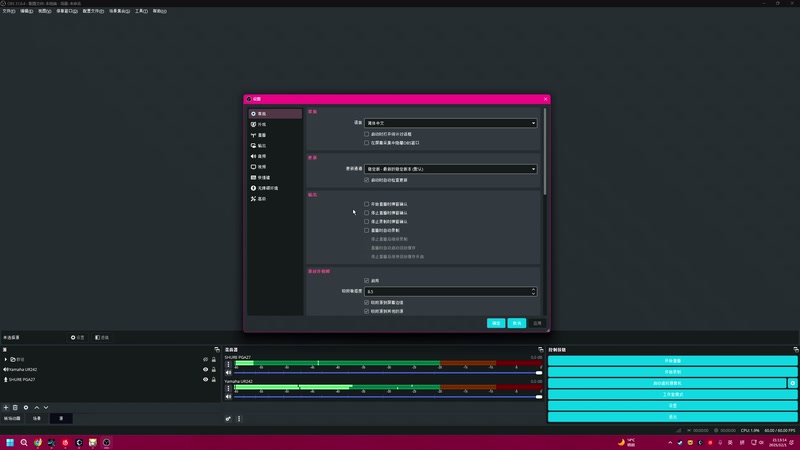Screen dimensions: 800x450
Task: Open Yamaha UR242 mixer three-dot menu
Action: 229,389
